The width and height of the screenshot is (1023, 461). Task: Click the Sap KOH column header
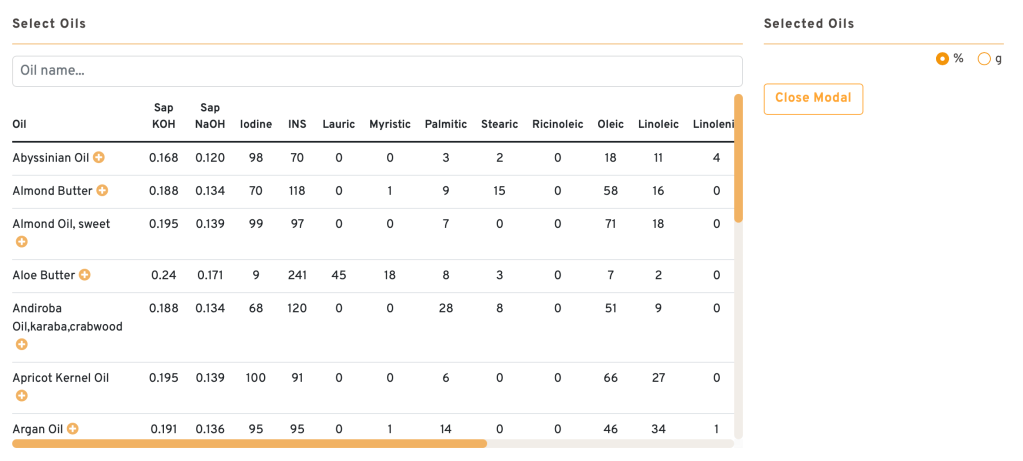point(164,116)
